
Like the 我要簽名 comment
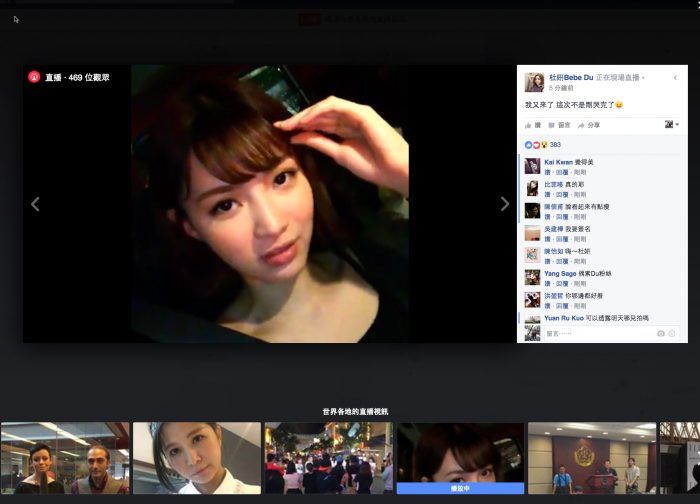547,239
